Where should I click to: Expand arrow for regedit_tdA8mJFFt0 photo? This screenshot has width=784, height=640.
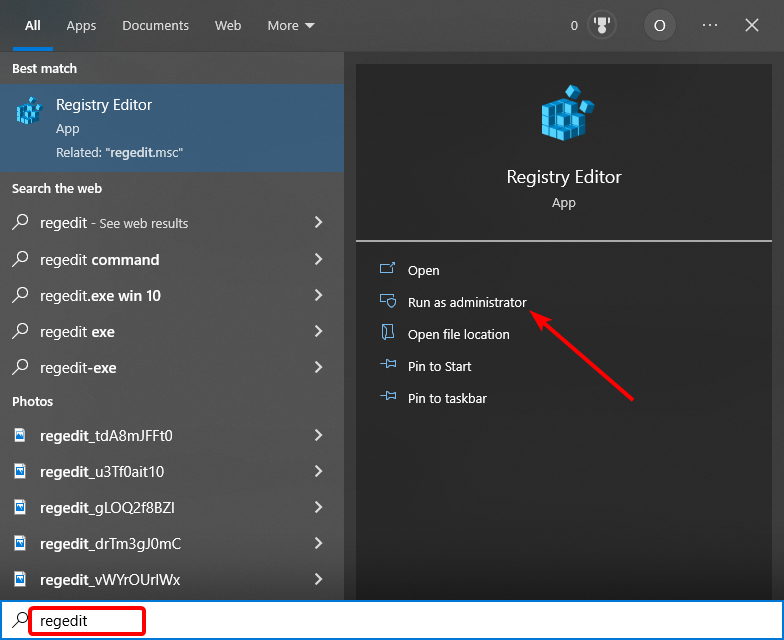tap(318, 435)
